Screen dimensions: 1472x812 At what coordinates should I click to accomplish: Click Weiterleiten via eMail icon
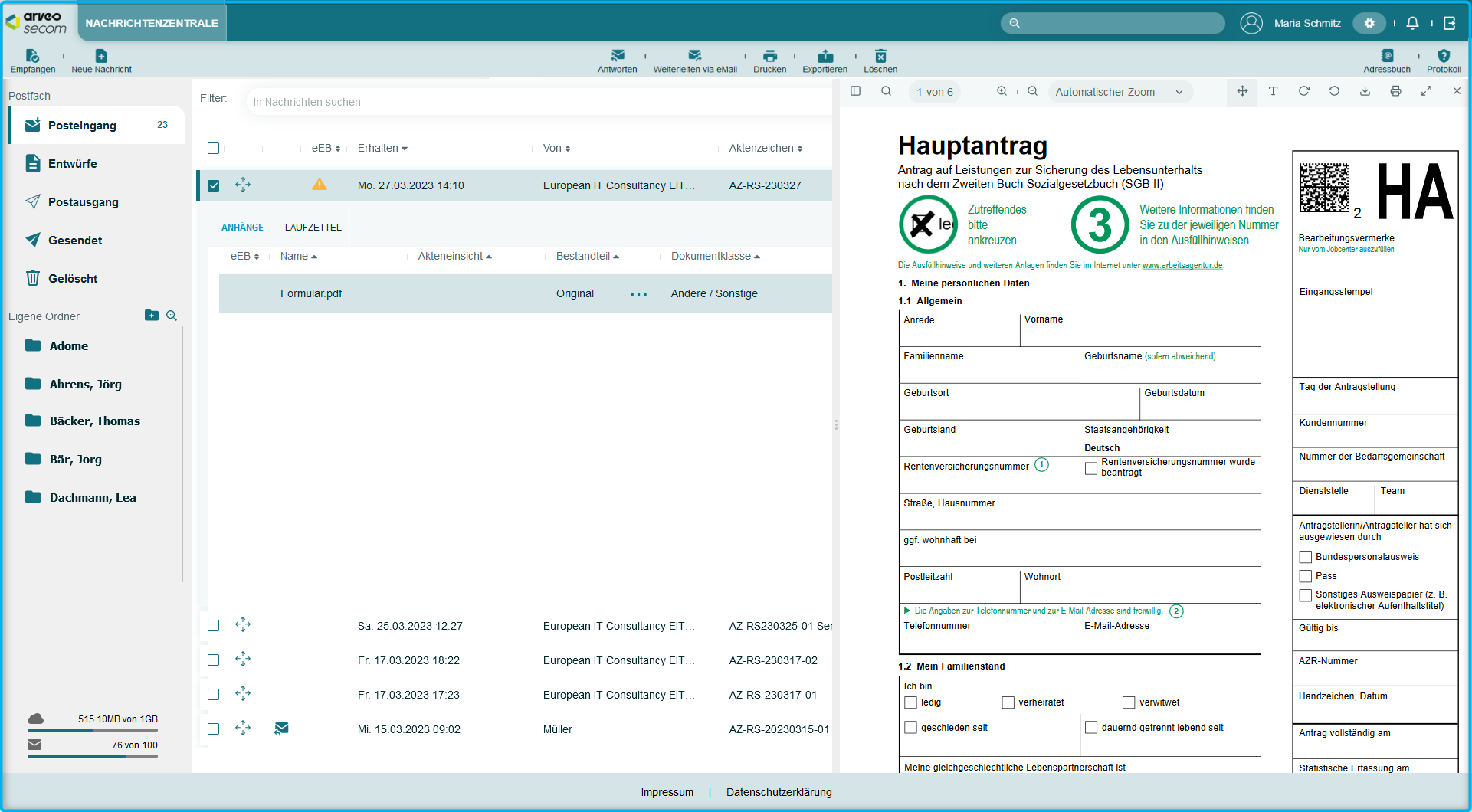tap(694, 56)
